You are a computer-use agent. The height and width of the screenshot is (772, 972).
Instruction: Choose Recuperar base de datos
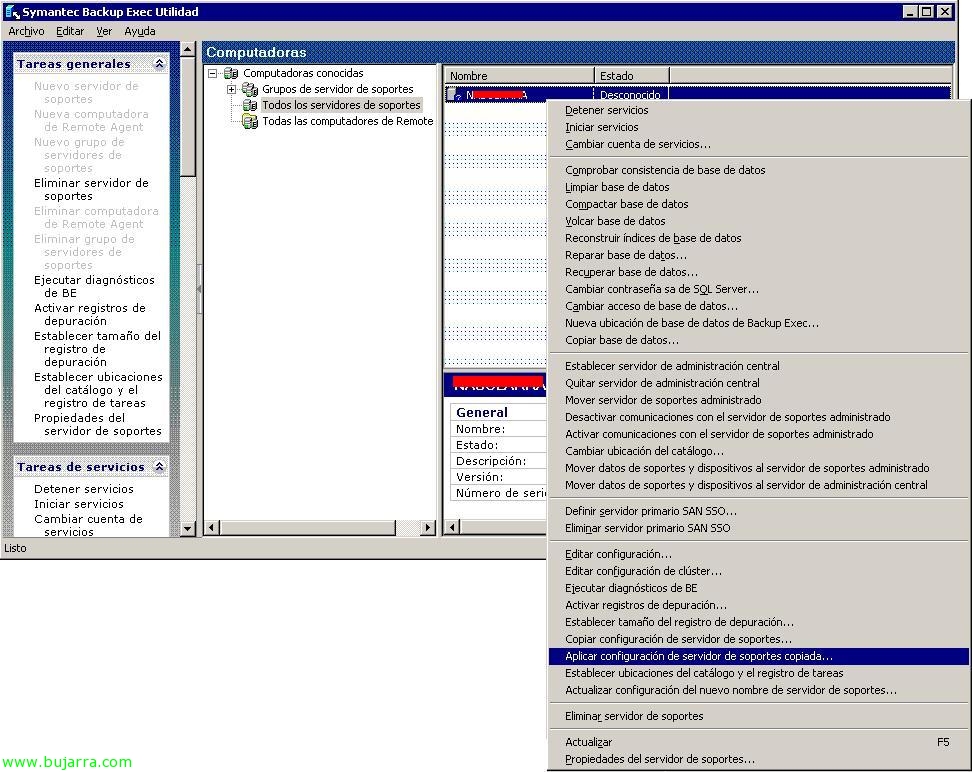[x=759, y=272]
